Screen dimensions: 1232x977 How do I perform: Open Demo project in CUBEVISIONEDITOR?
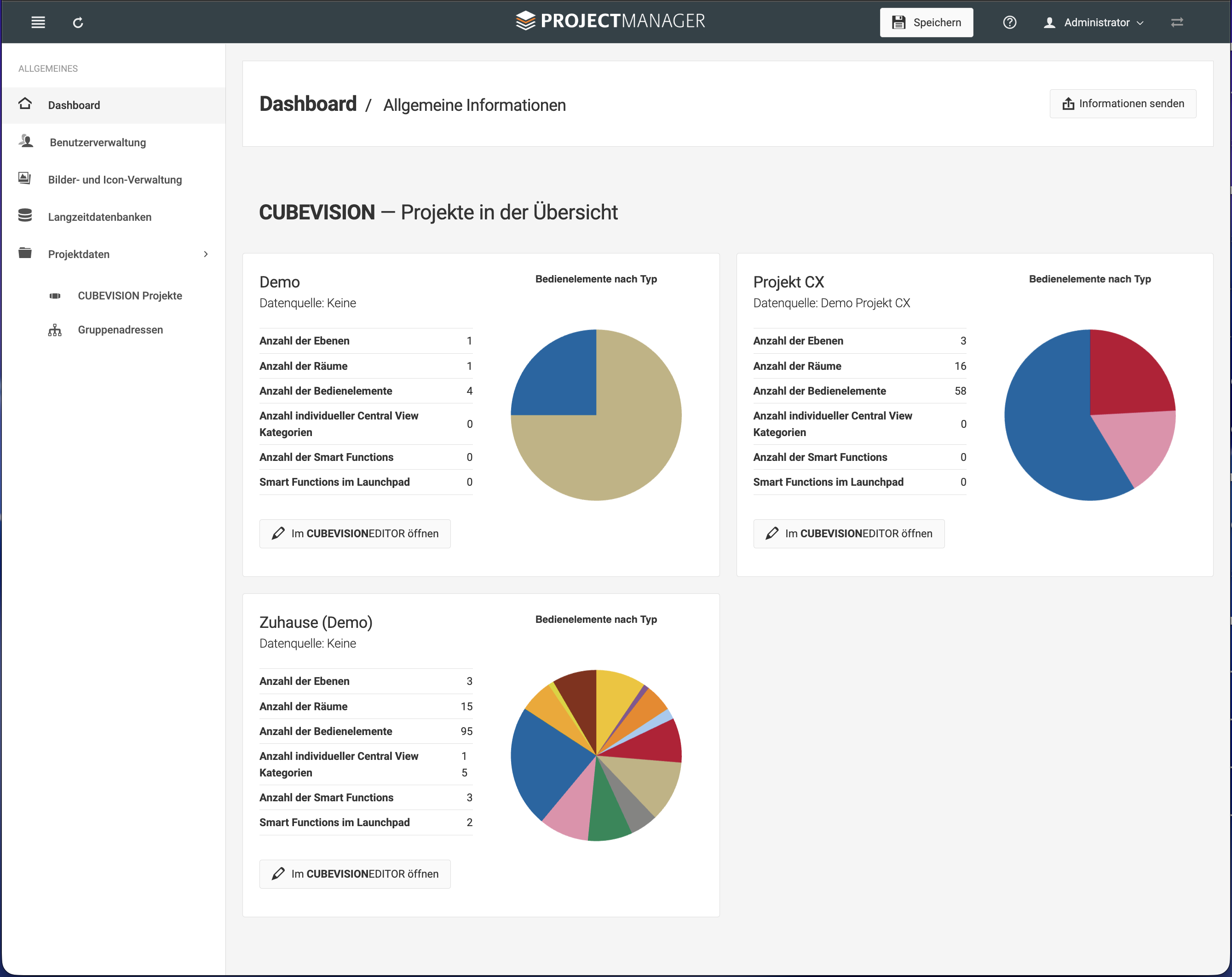[355, 533]
